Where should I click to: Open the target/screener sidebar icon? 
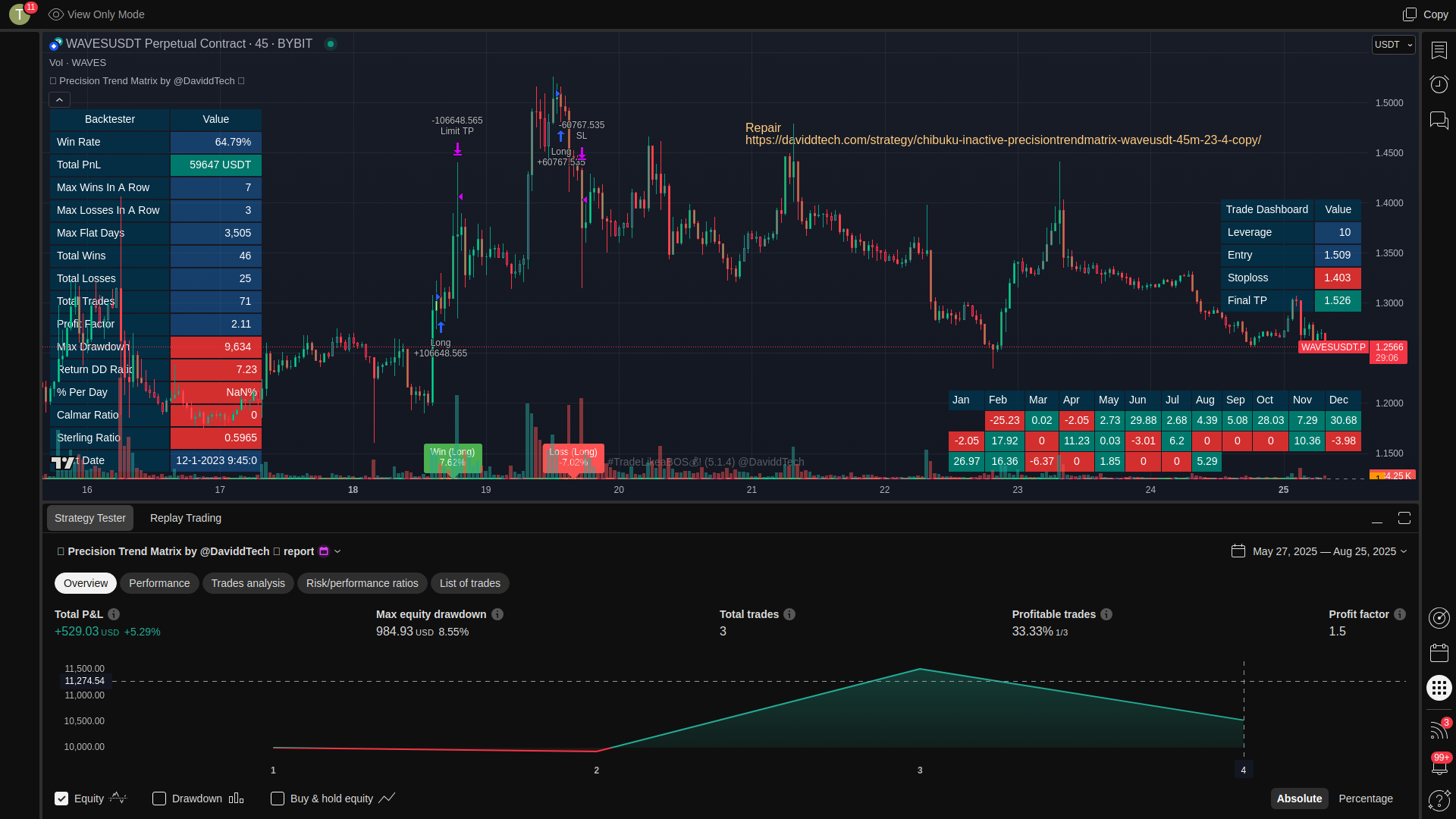click(x=1439, y=618)
